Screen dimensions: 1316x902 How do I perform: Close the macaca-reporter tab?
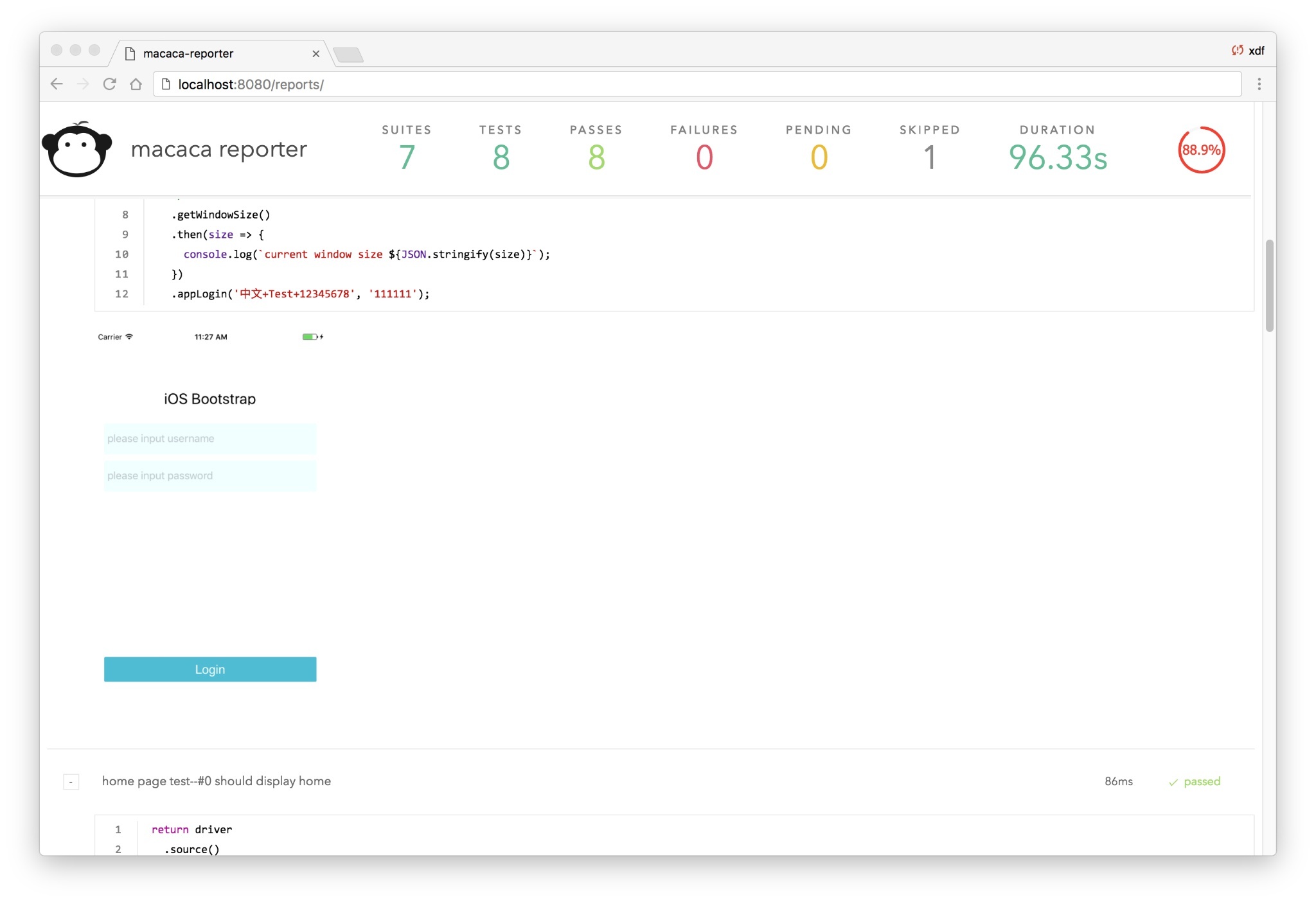point(316,54)
